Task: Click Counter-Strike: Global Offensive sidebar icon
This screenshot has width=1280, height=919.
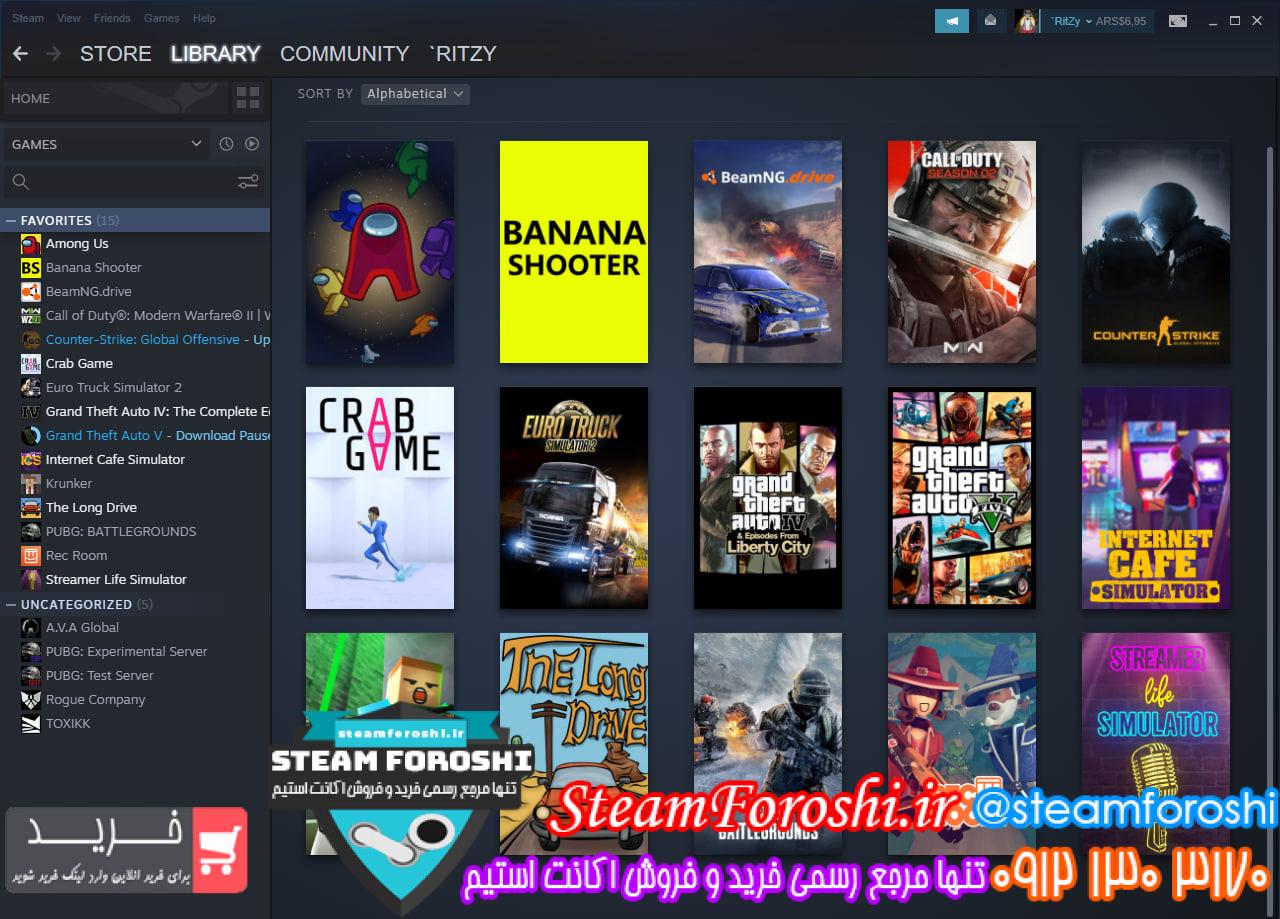Action: click(x=31, y=340)
